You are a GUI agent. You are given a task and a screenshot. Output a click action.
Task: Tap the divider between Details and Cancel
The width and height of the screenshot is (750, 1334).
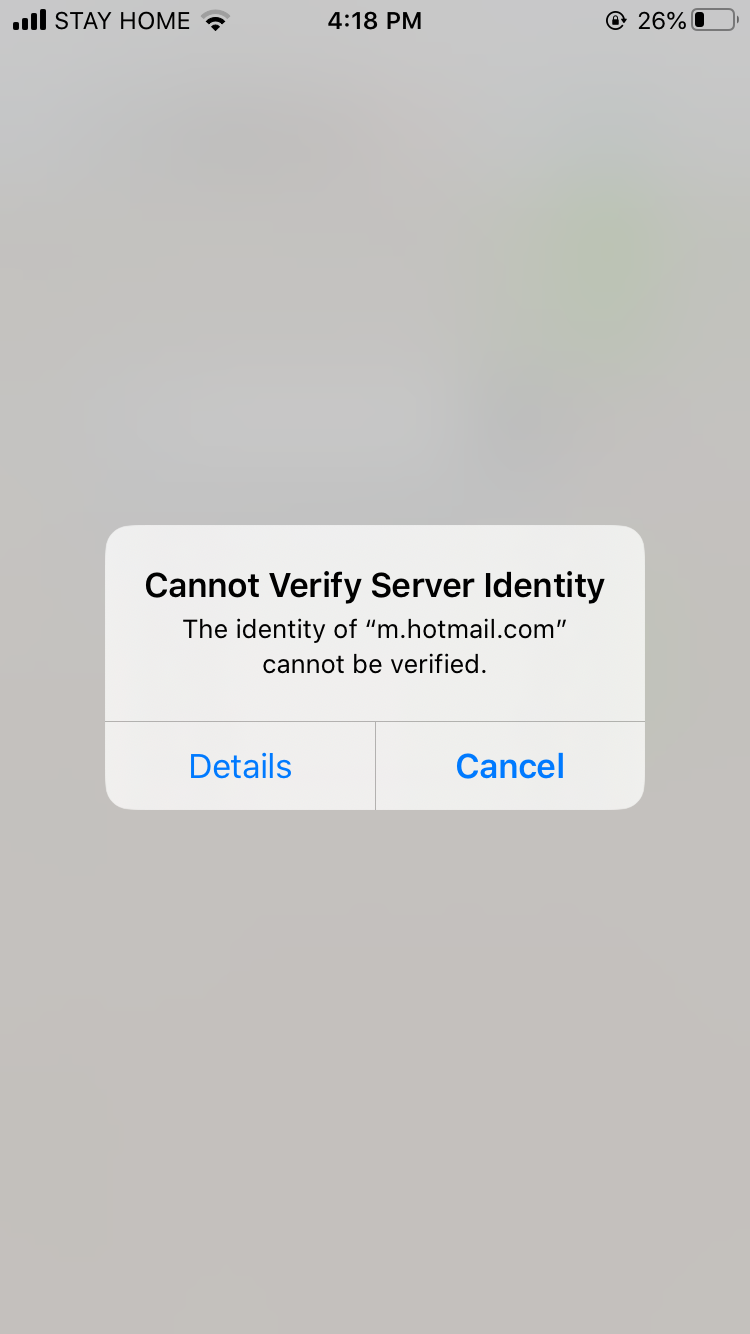(x=375, y=766)
